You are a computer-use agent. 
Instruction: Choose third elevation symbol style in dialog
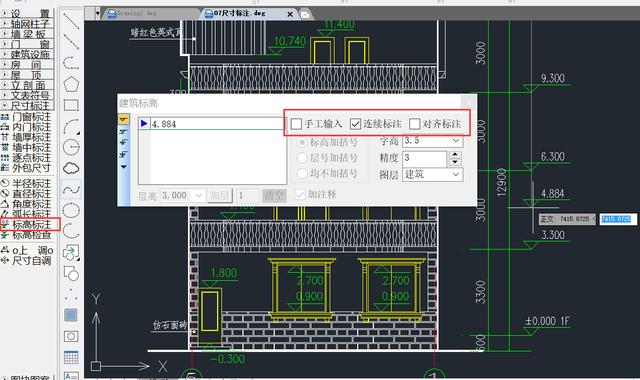(x=123, y=142)
